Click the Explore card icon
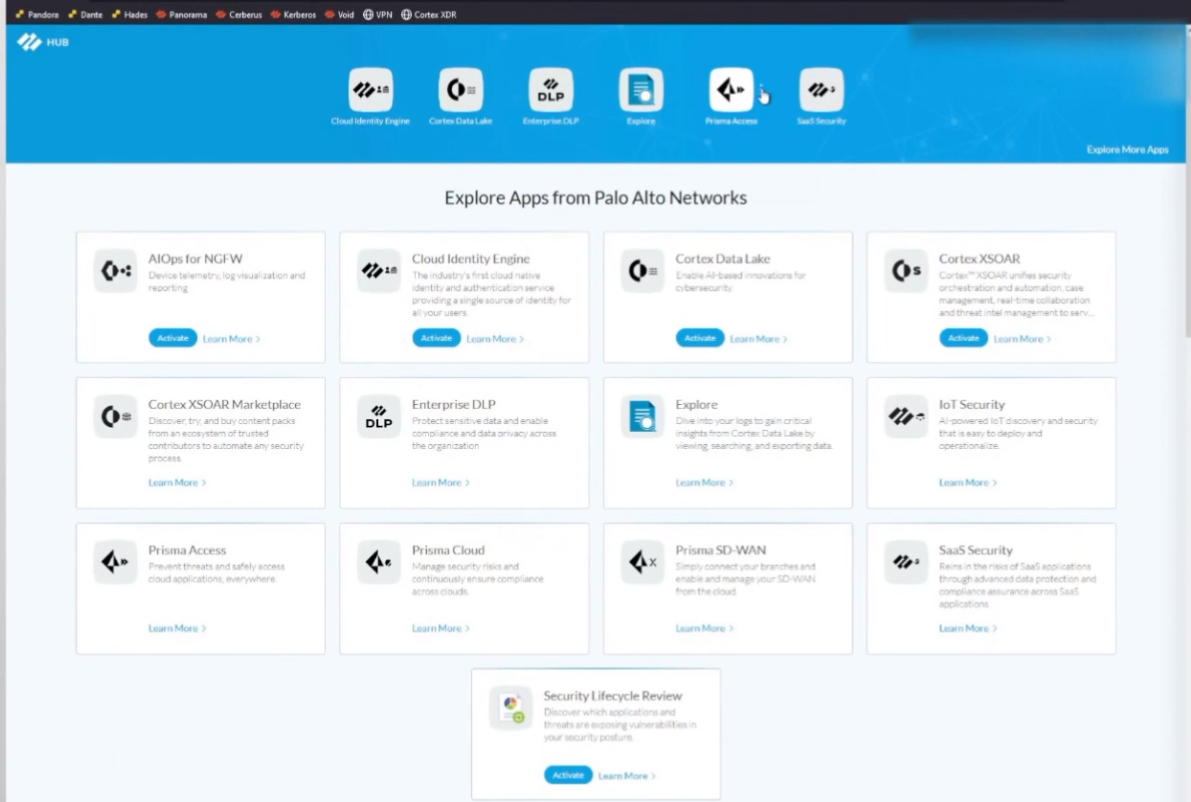This screenshot has width=1191, height=802. pos(643,416)
